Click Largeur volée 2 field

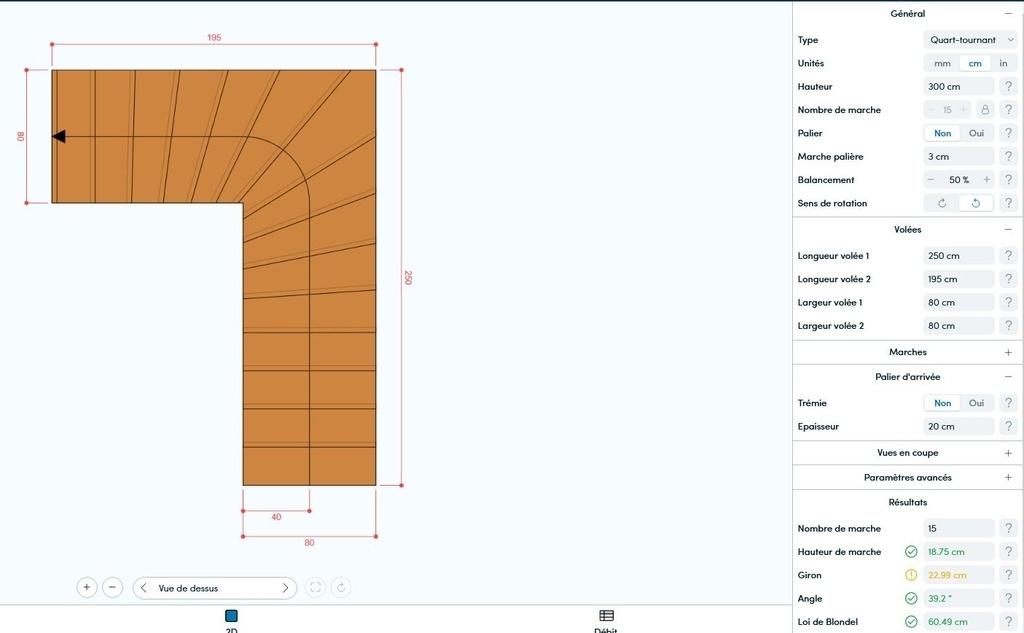tap(959, 325)
